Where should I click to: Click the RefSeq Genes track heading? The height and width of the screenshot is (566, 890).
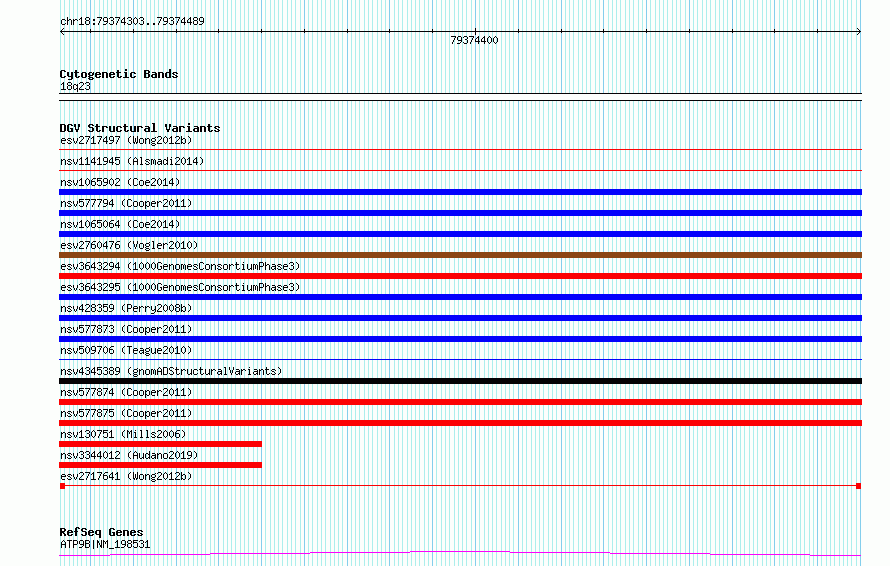coord(102,532)
